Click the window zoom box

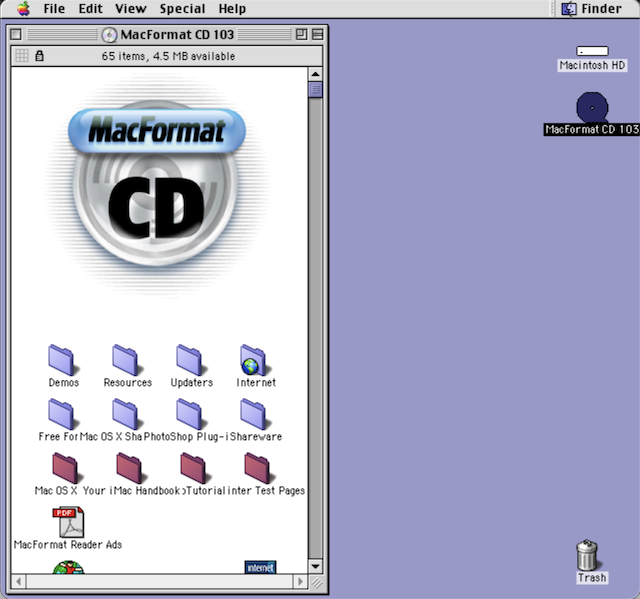tap(301, 34)
